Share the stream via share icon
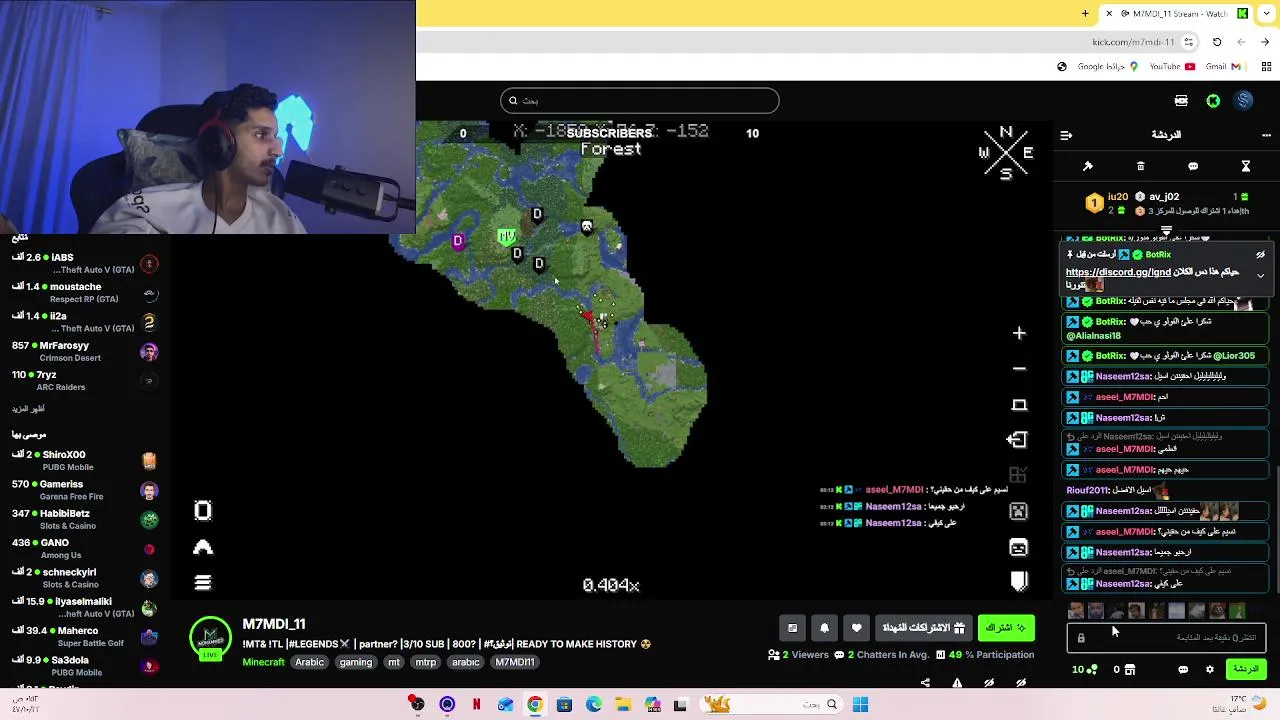This screenshot has width=1280, height=720. point(925,684)
